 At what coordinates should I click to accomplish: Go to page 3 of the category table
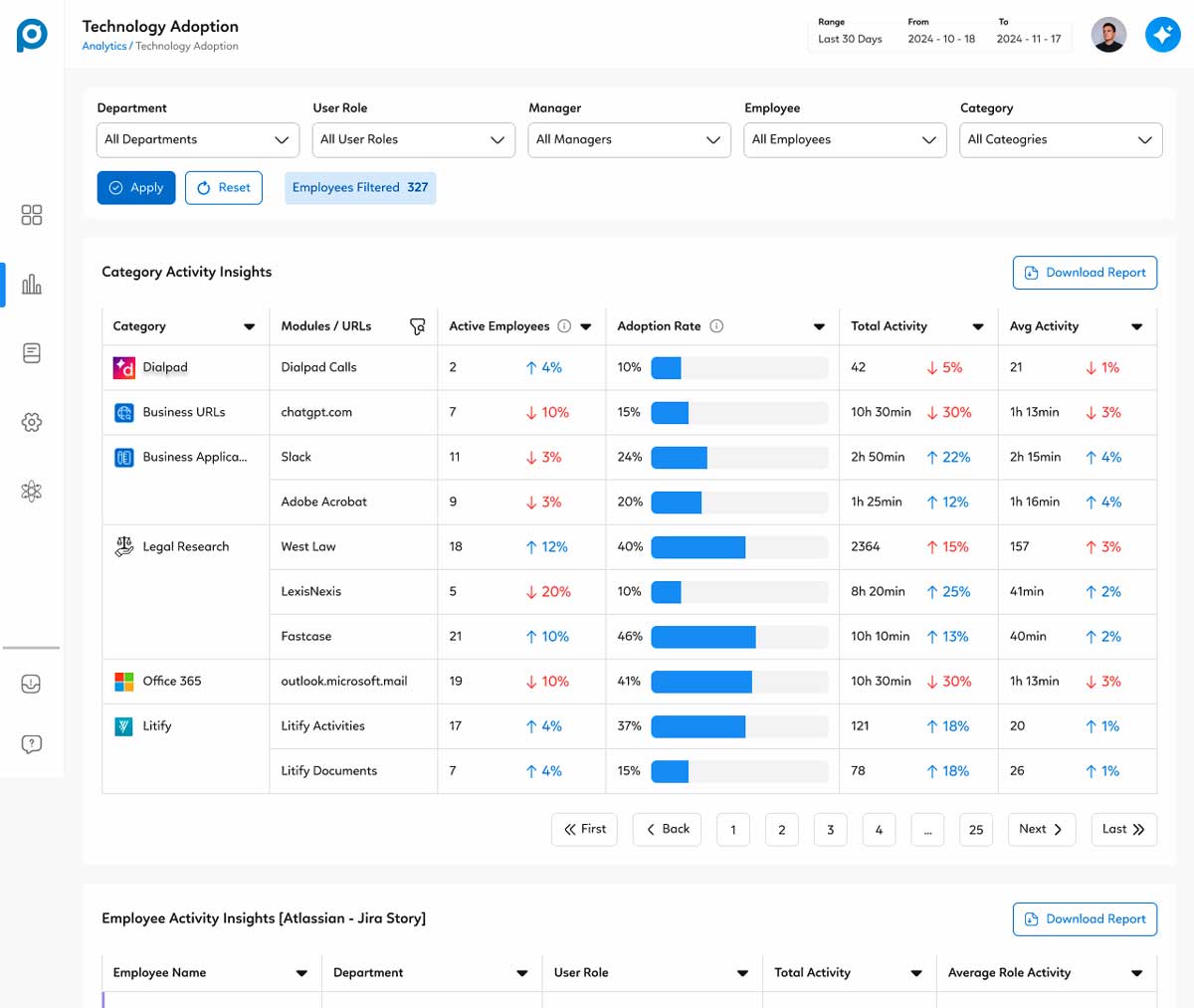(830, 829)
